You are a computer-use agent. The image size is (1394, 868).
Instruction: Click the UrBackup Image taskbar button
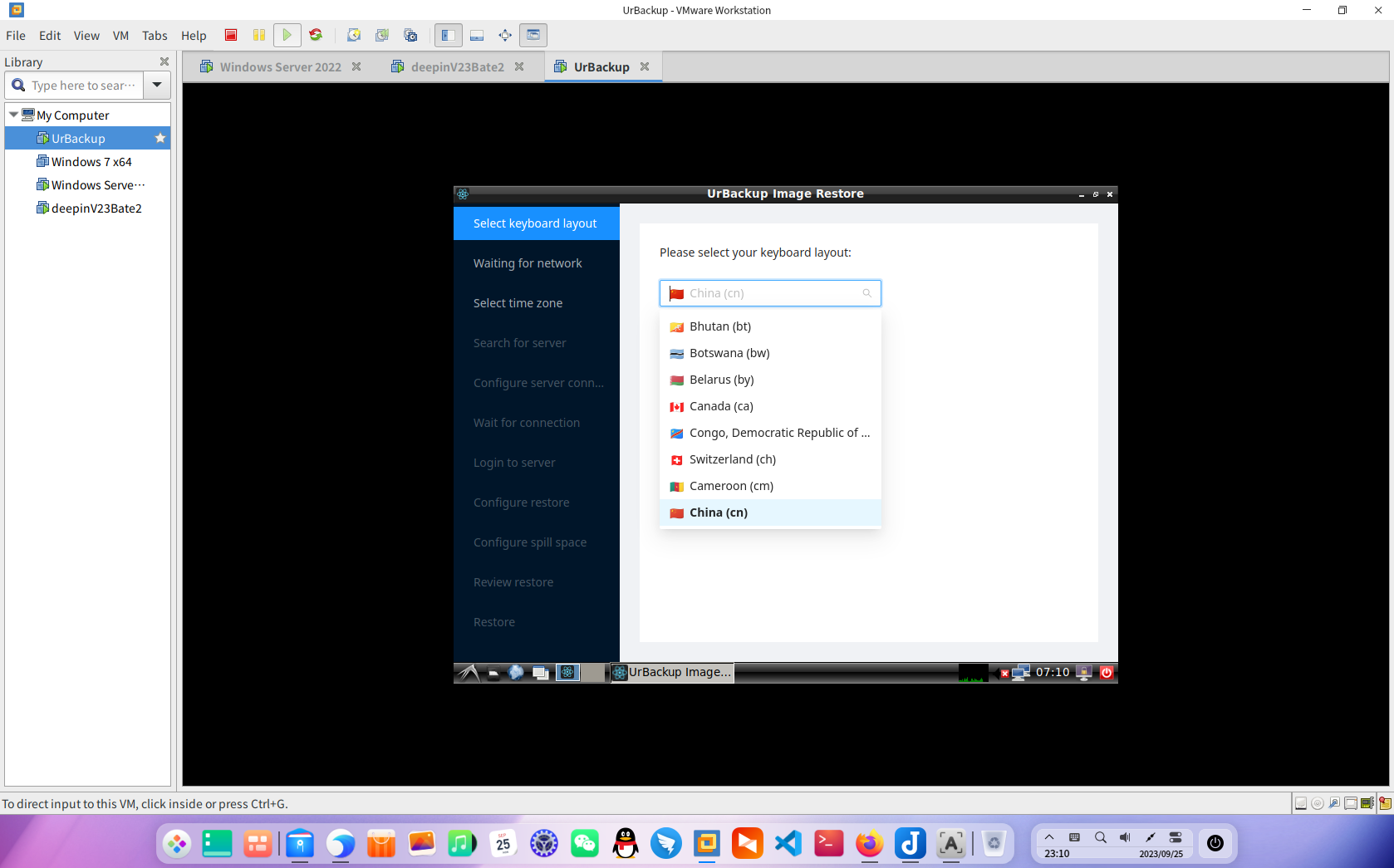tap(672, 672)
